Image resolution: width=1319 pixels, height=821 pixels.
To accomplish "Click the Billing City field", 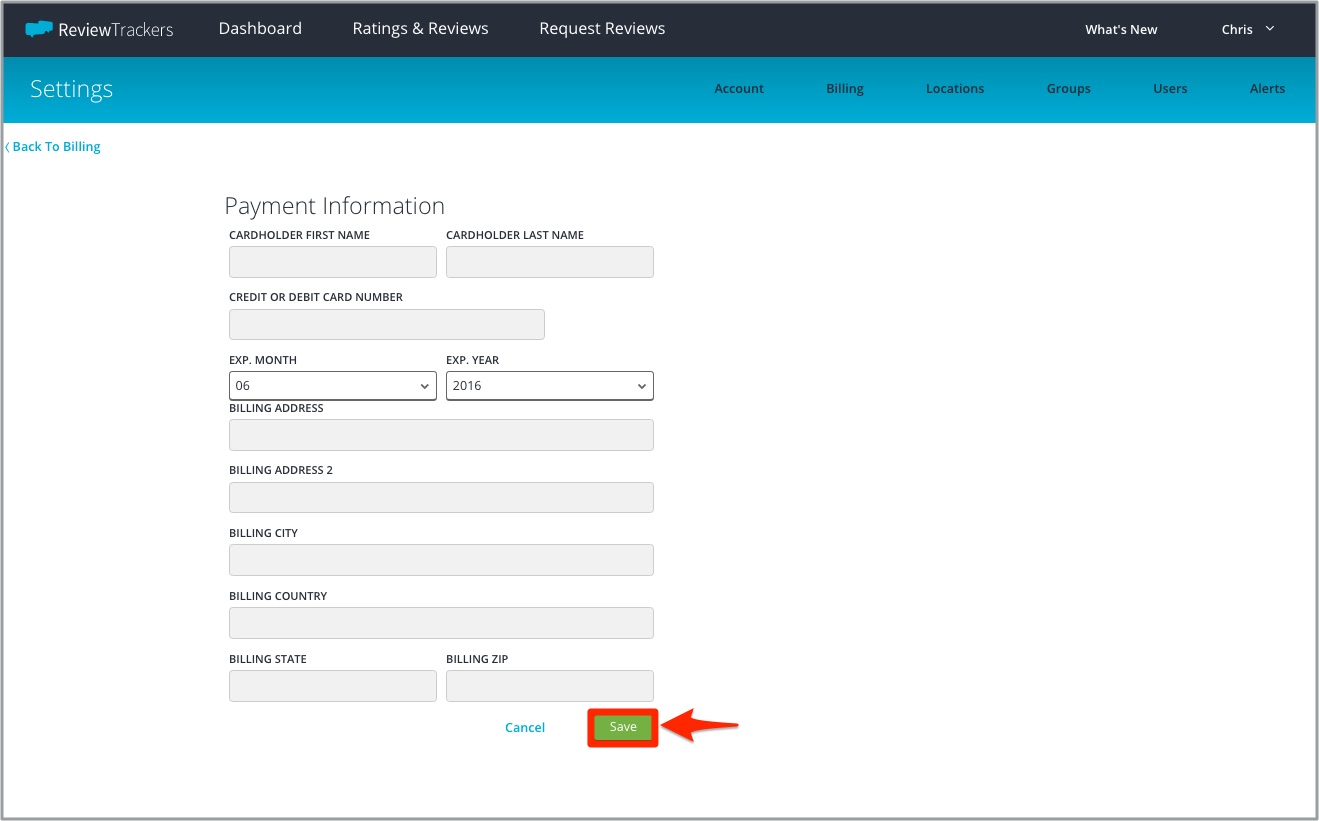I will coord(441,560).
